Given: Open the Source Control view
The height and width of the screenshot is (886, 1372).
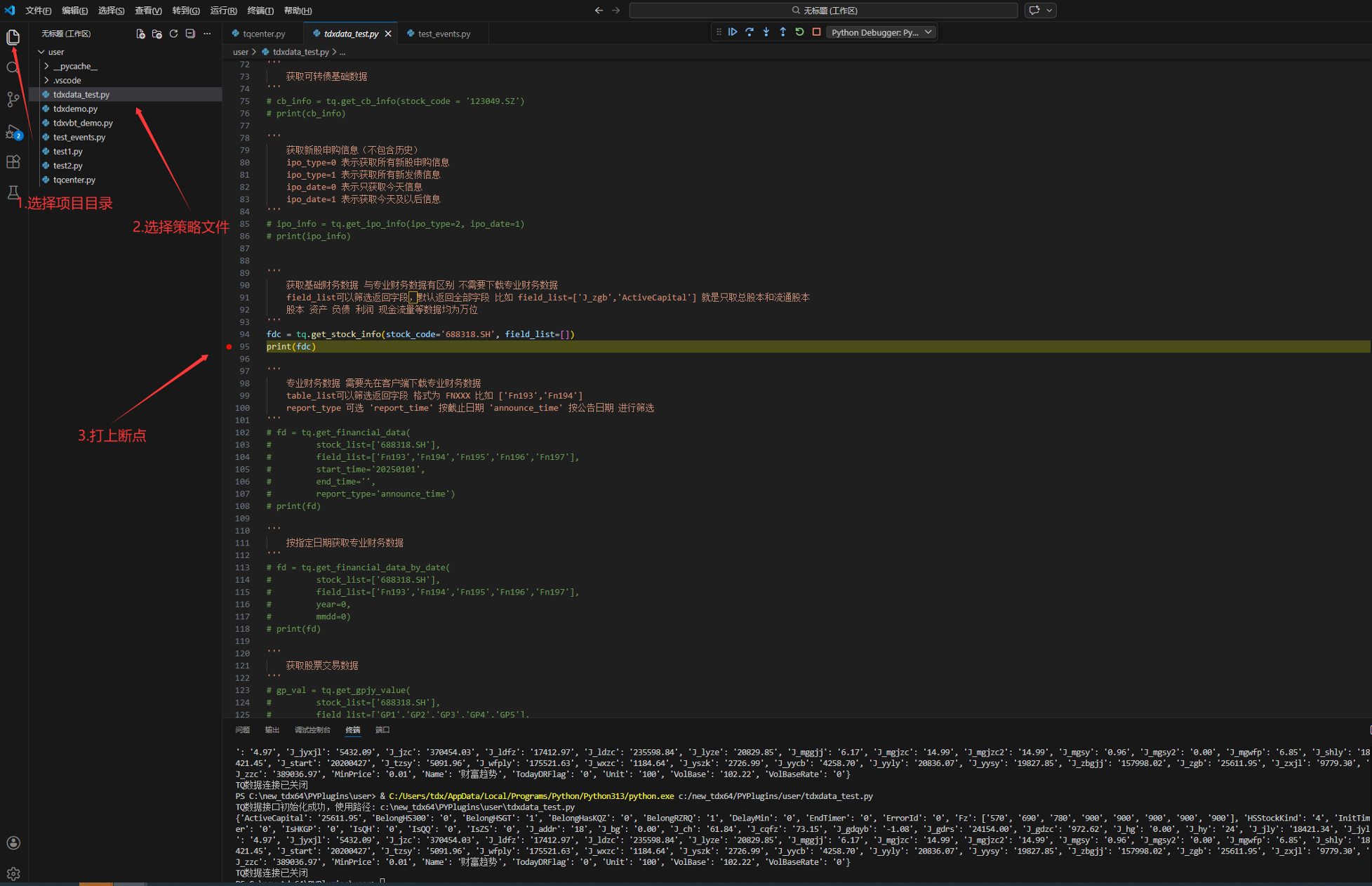Looking at the screenshot, I should pyautogui.click(x=13, y=100).
